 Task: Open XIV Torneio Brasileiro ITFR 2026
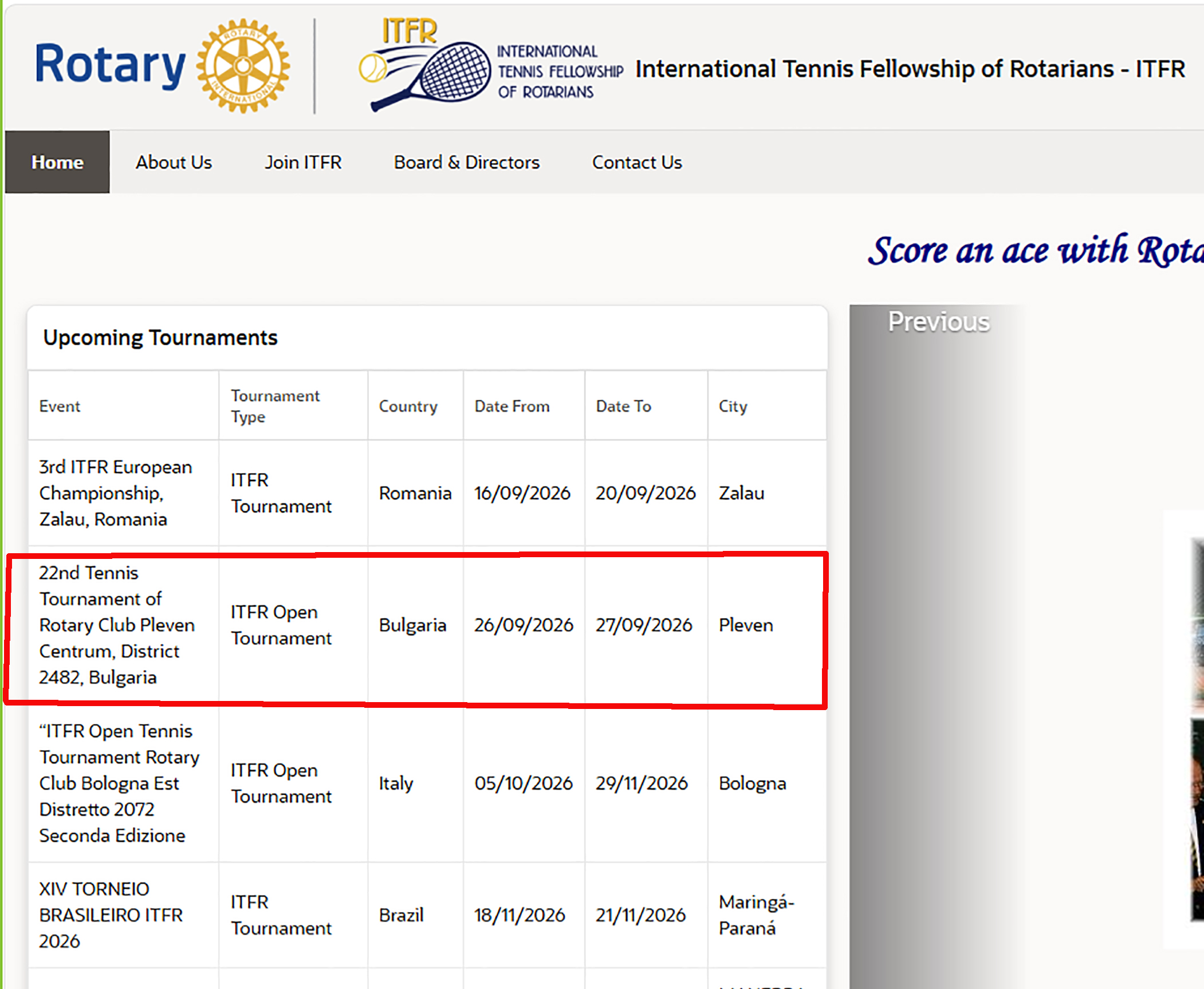pos(111,915)
